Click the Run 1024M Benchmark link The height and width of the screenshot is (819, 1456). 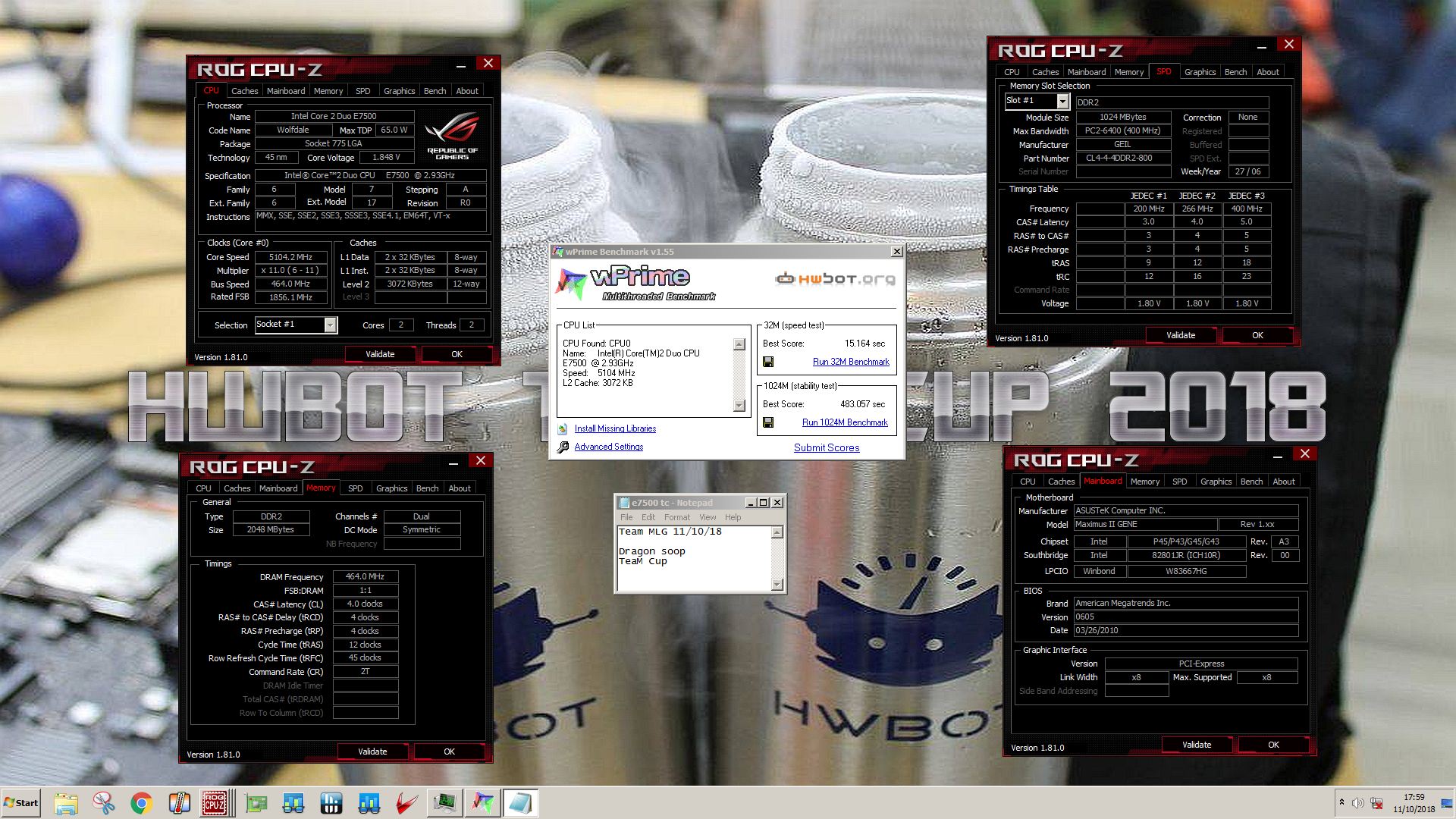[845, 422]
